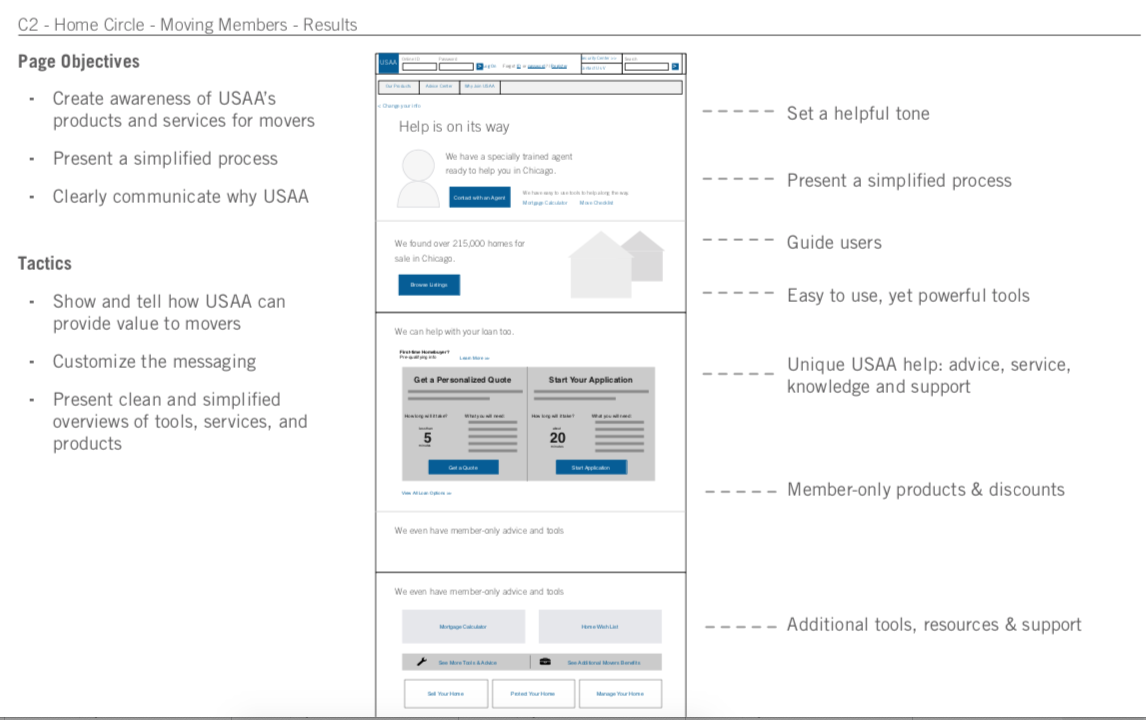Focus the Search input field
This screenshot has width=1146, height=720.
click(x=647, y=67)
